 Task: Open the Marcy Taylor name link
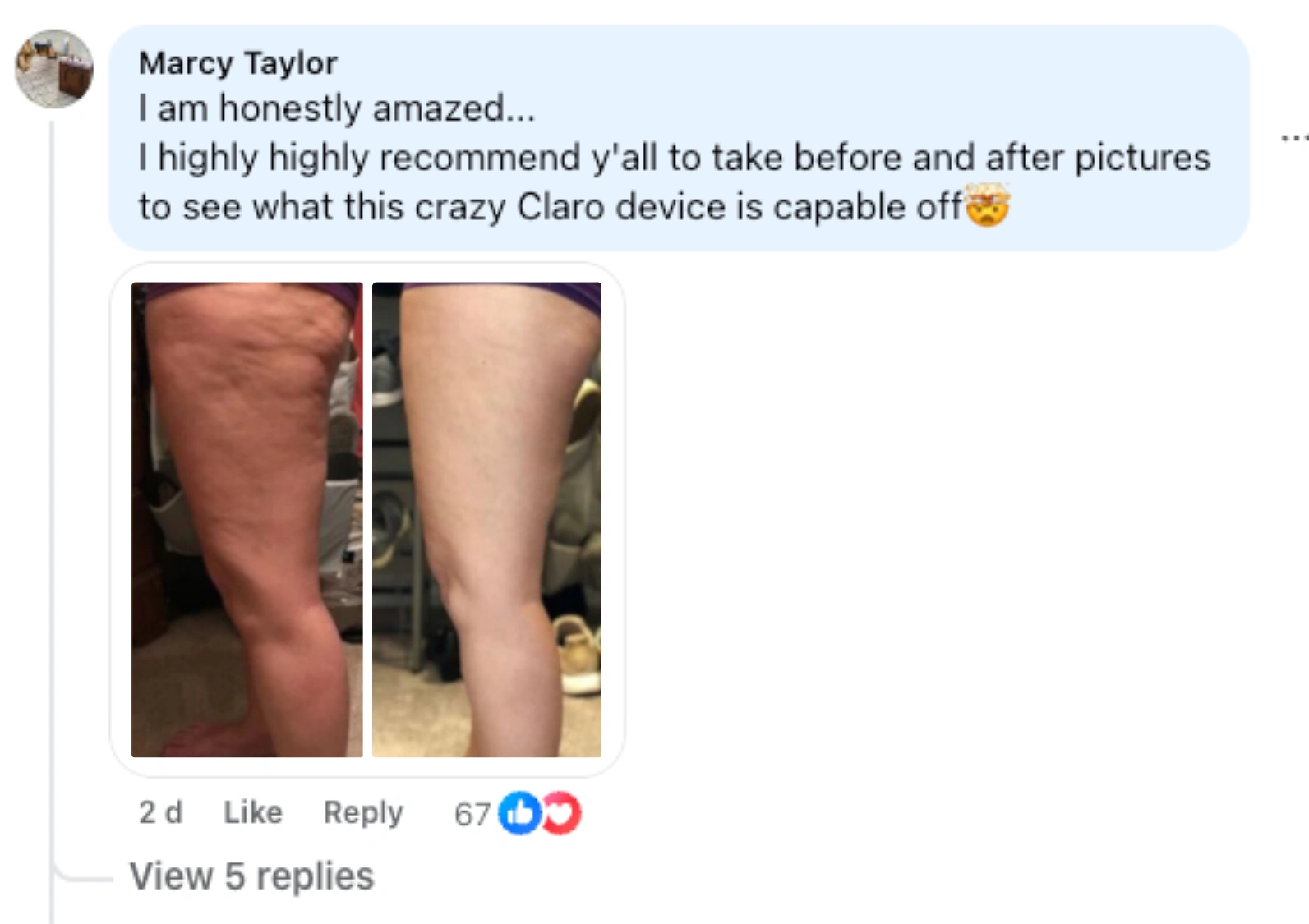point(237,63)
